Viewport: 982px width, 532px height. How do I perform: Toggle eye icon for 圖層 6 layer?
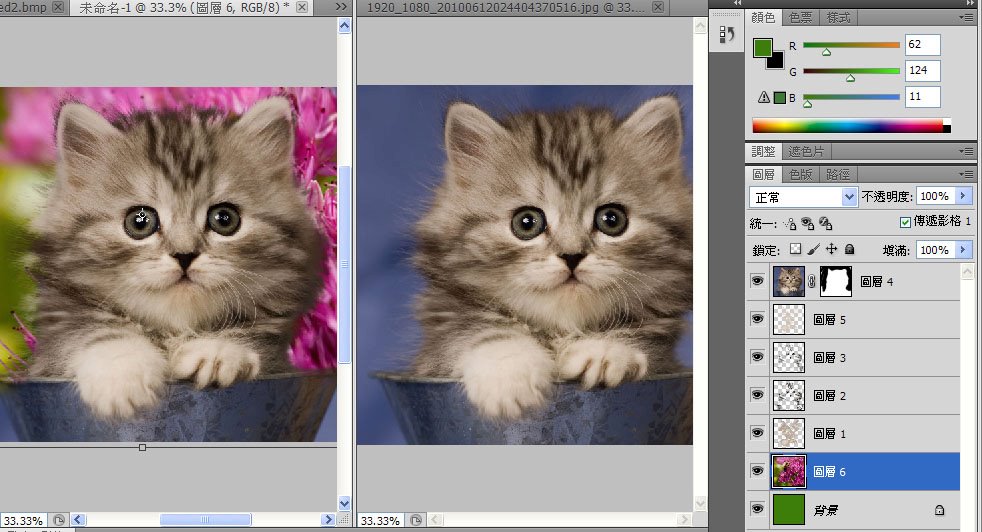click(x=757, y=472)
